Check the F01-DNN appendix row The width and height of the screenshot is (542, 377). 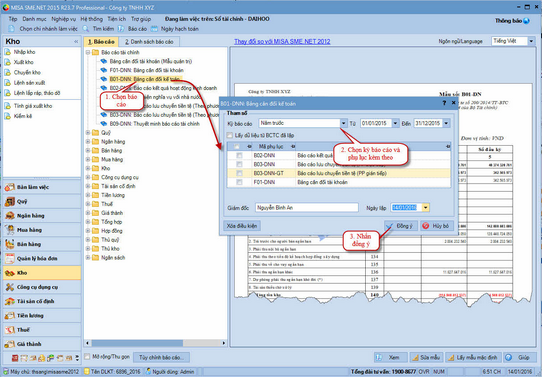pyautogui.click(x=239, y=182)
